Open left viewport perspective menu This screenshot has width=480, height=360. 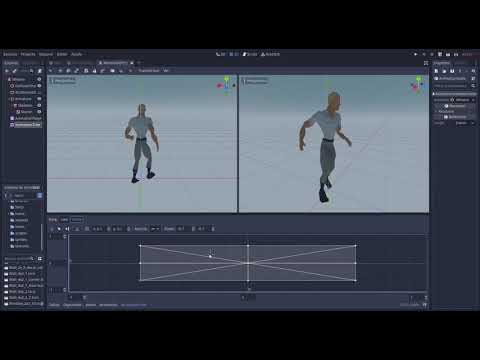click(63, 80)
